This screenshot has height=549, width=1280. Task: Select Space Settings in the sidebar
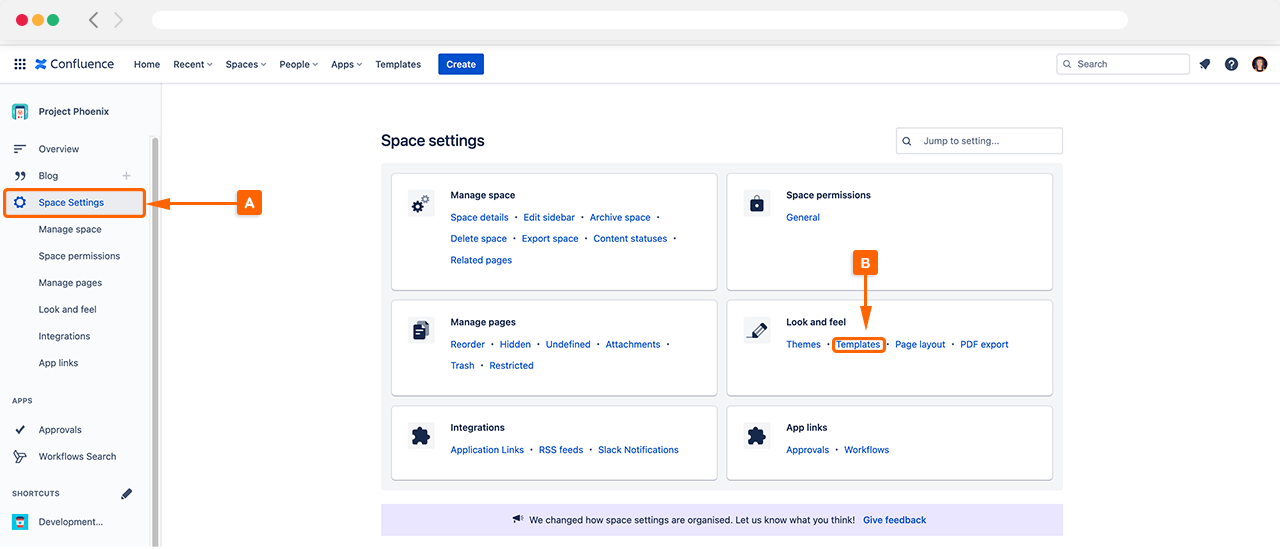71,203
